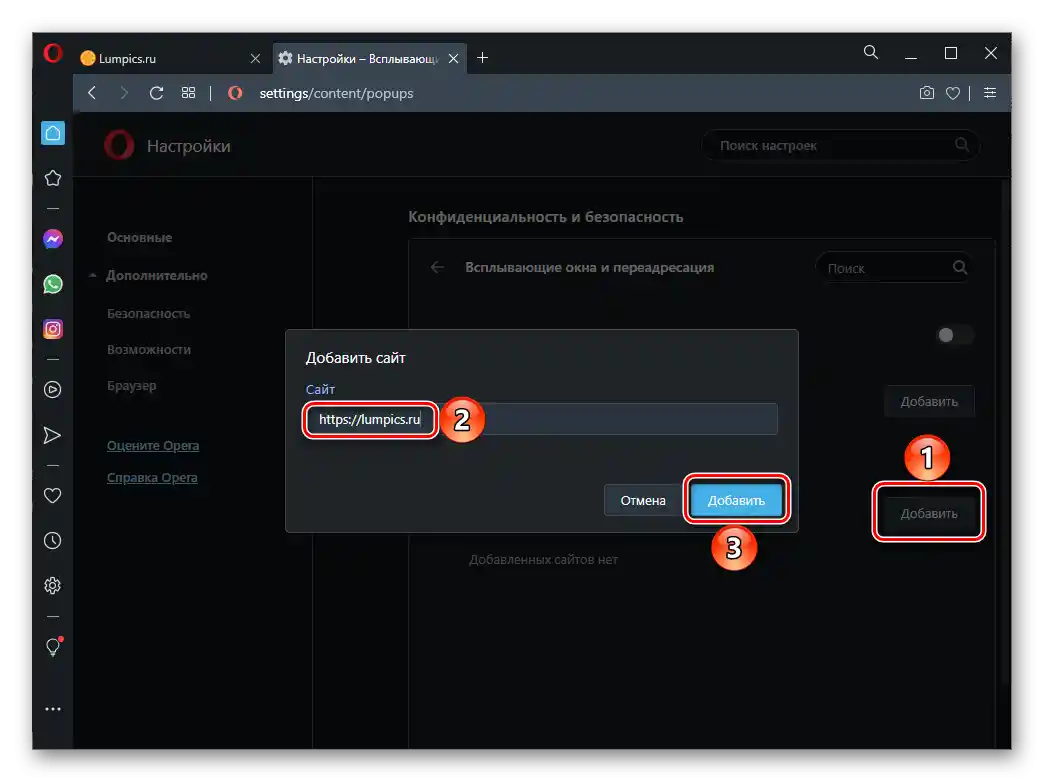Confirm with the blue Добавить button

(x=736, y=500)
